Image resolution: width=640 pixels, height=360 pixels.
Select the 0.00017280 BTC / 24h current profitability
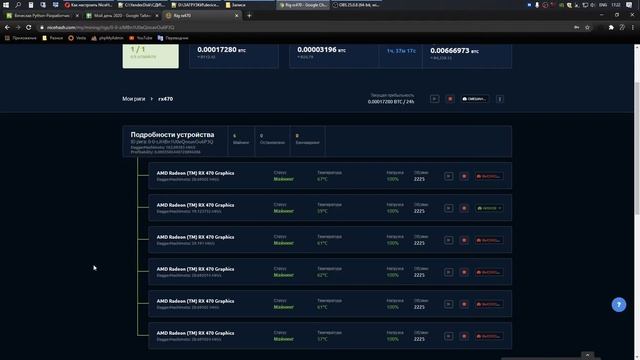tap(391, 102)
